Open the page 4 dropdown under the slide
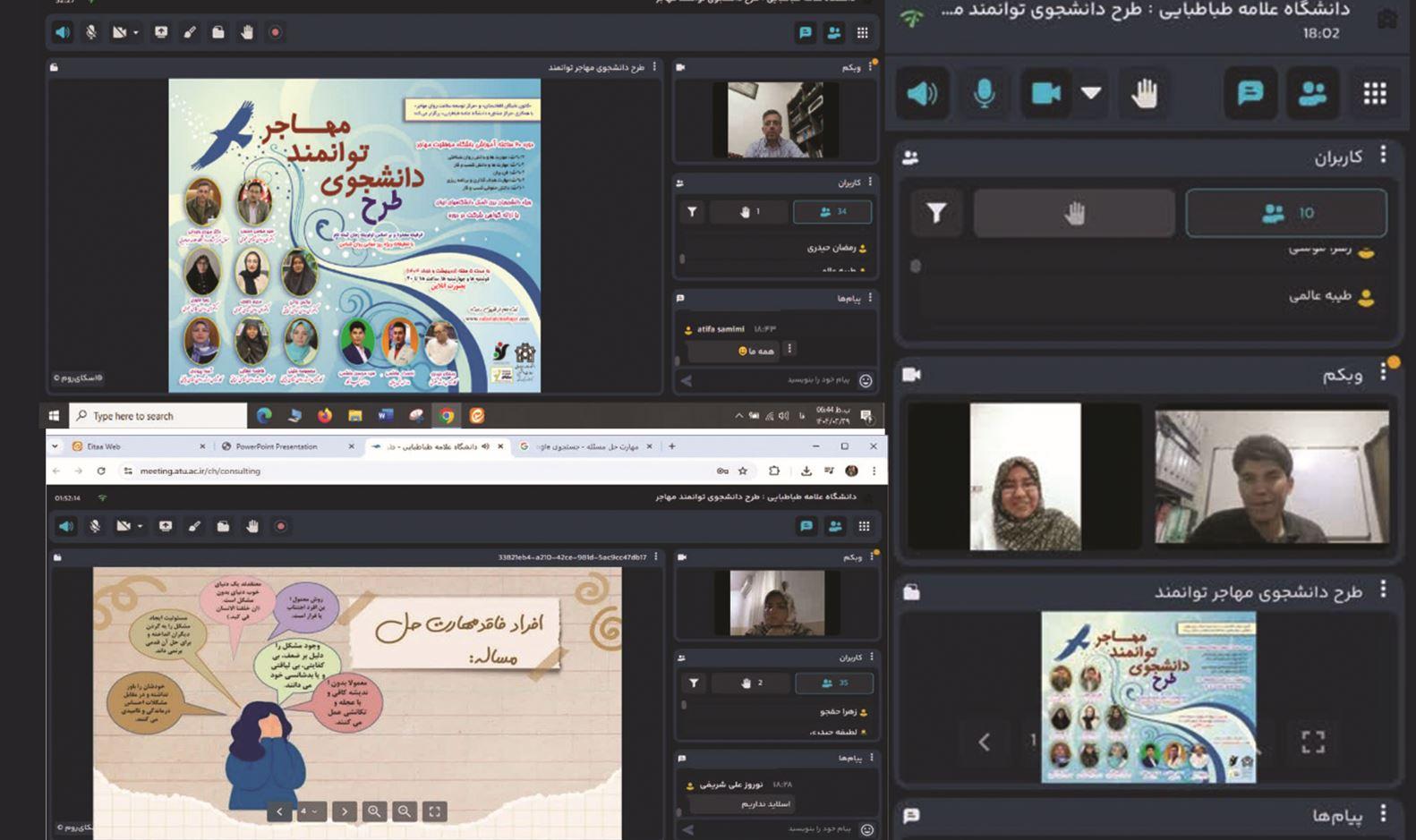 [310, 811]
